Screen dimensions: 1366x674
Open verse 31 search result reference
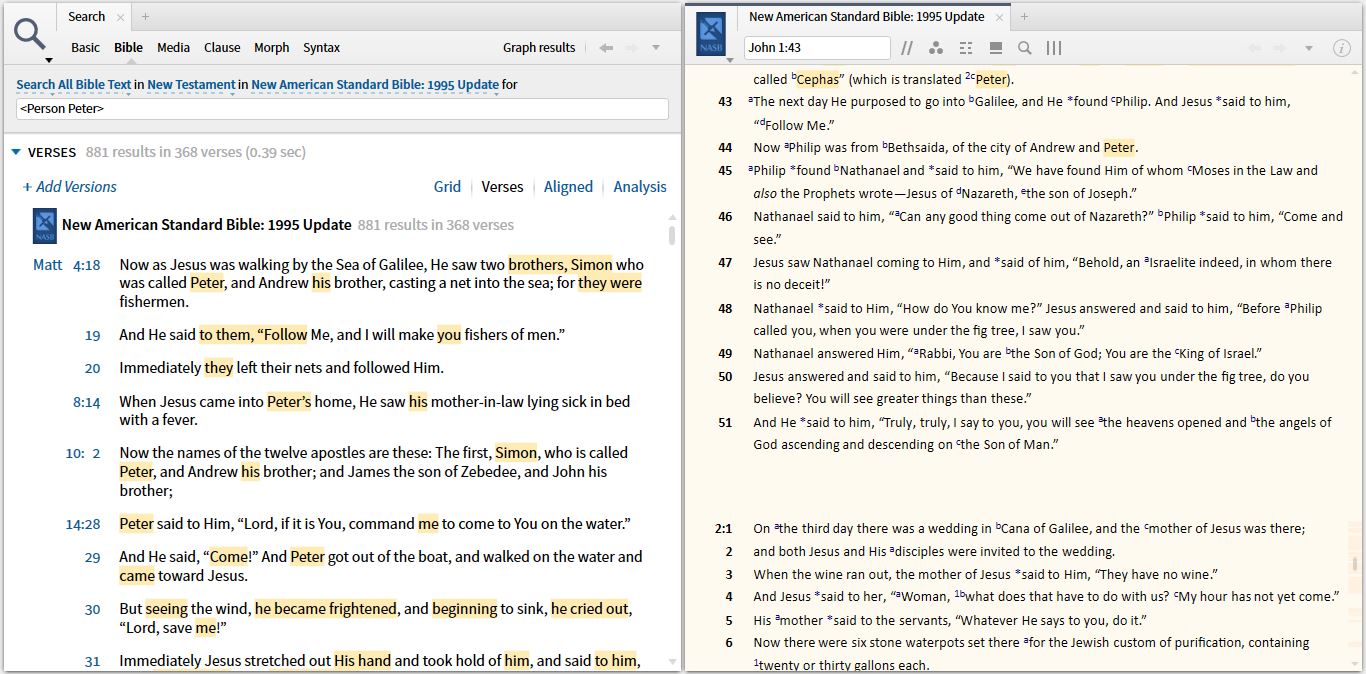coord(92,661)
